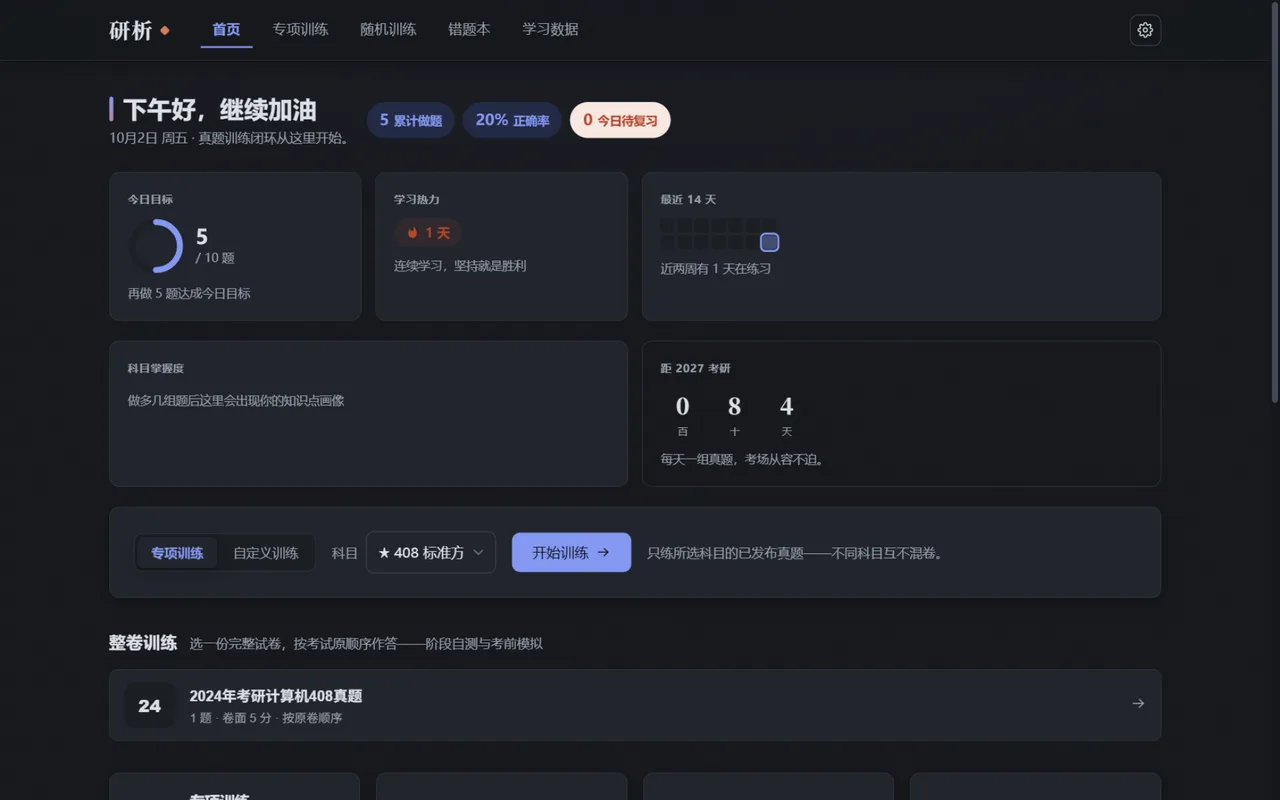Viewport: 1280px width, 800px height.
Task: Open the 错题本 tab
Action: [x=469, y=30]
